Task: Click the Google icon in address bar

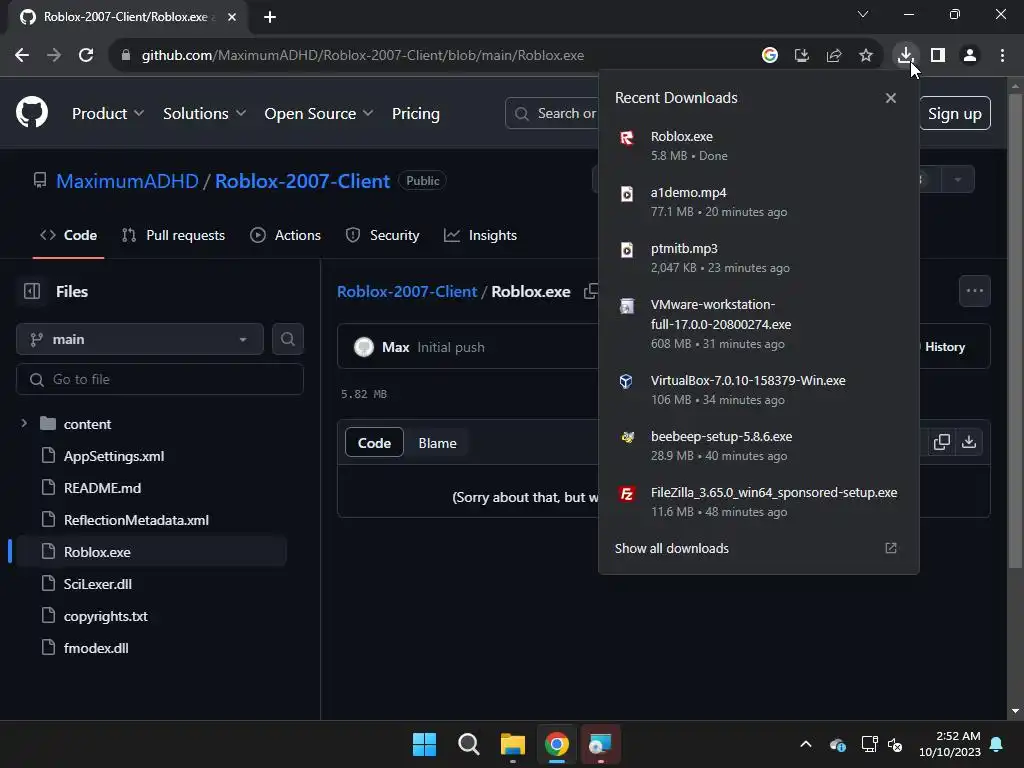Action: coord(769,55)
